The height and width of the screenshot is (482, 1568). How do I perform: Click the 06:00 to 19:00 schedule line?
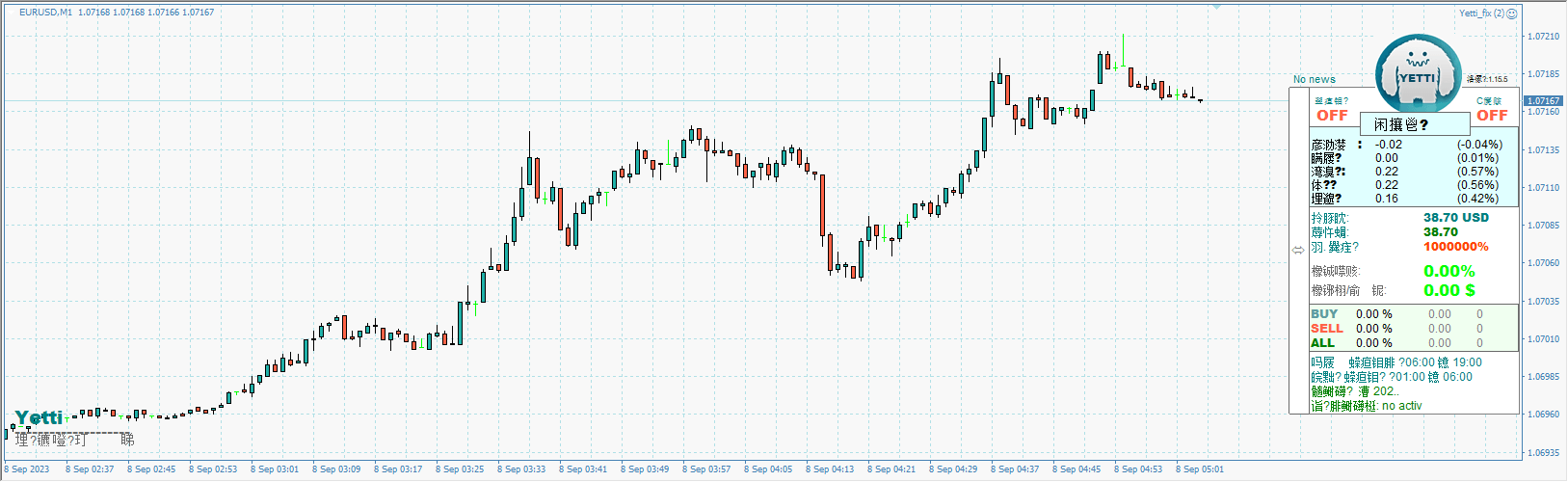pyautogui.click(x=1396, y=362)
